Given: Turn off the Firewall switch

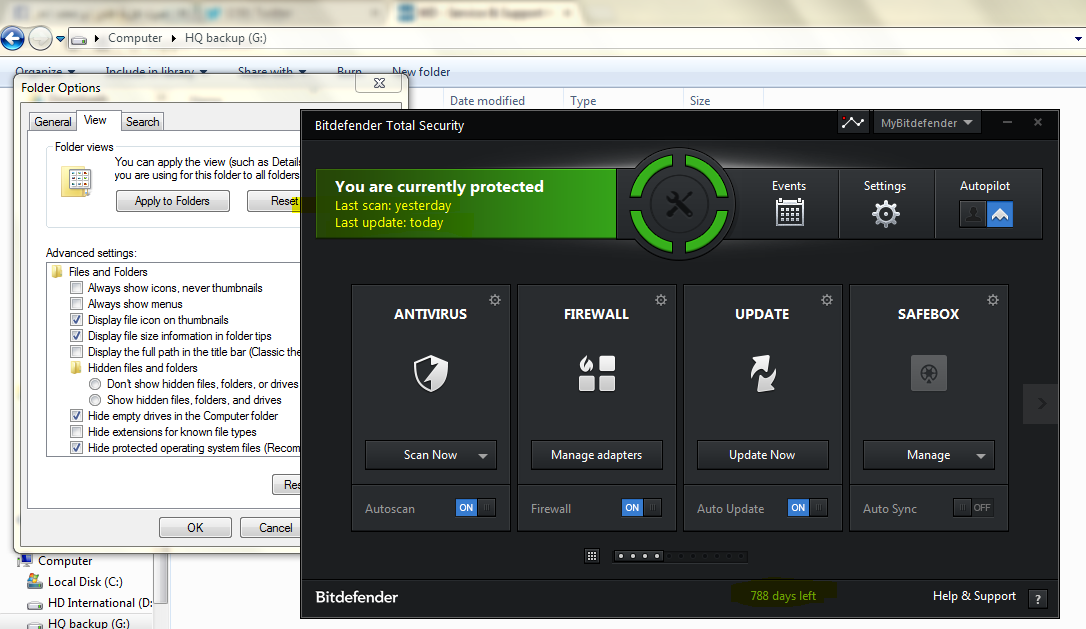Looking at the screenshot, I should pos(641,508).
